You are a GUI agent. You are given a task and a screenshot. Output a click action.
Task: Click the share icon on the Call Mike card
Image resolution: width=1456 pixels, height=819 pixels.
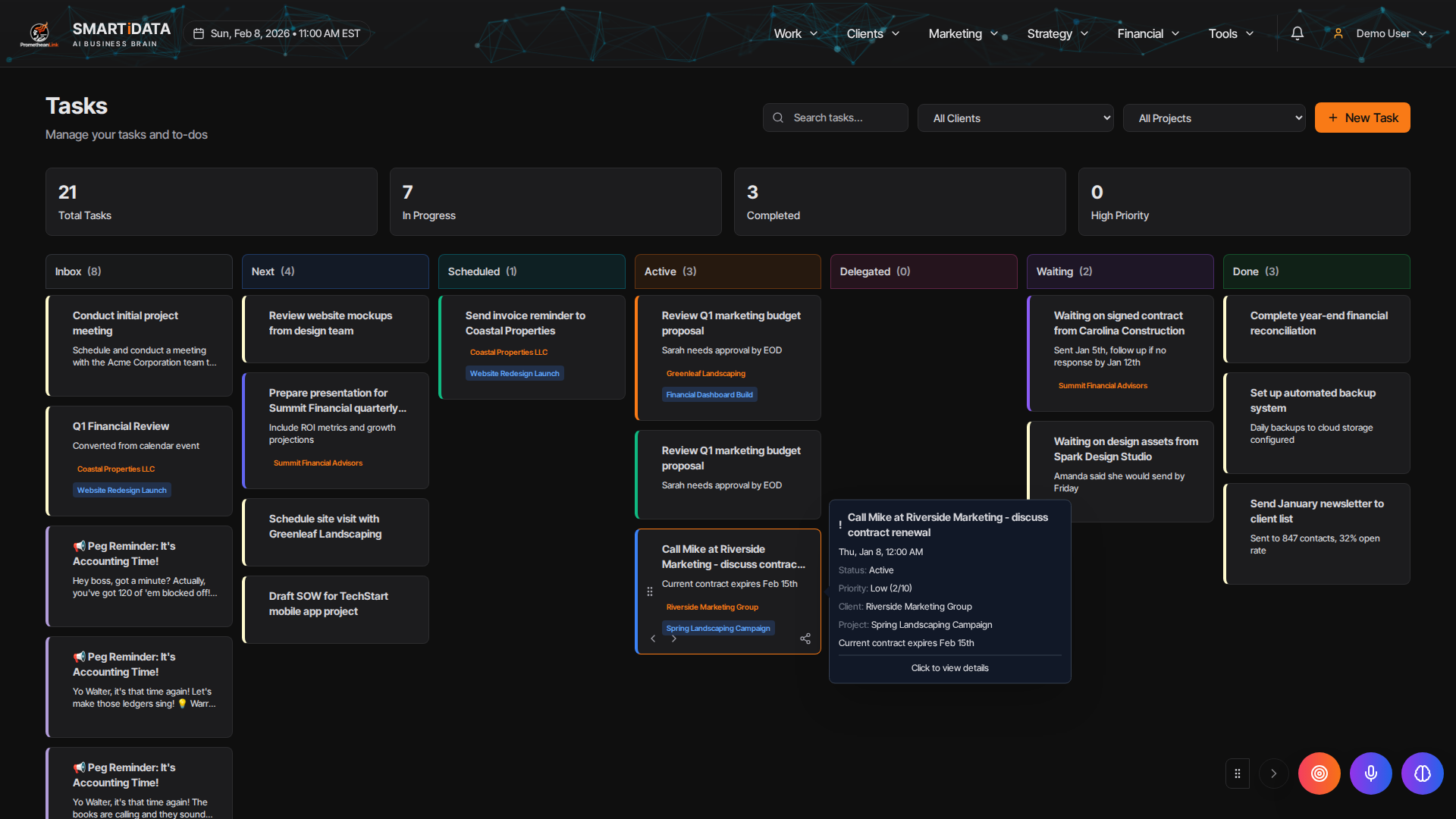805,639
